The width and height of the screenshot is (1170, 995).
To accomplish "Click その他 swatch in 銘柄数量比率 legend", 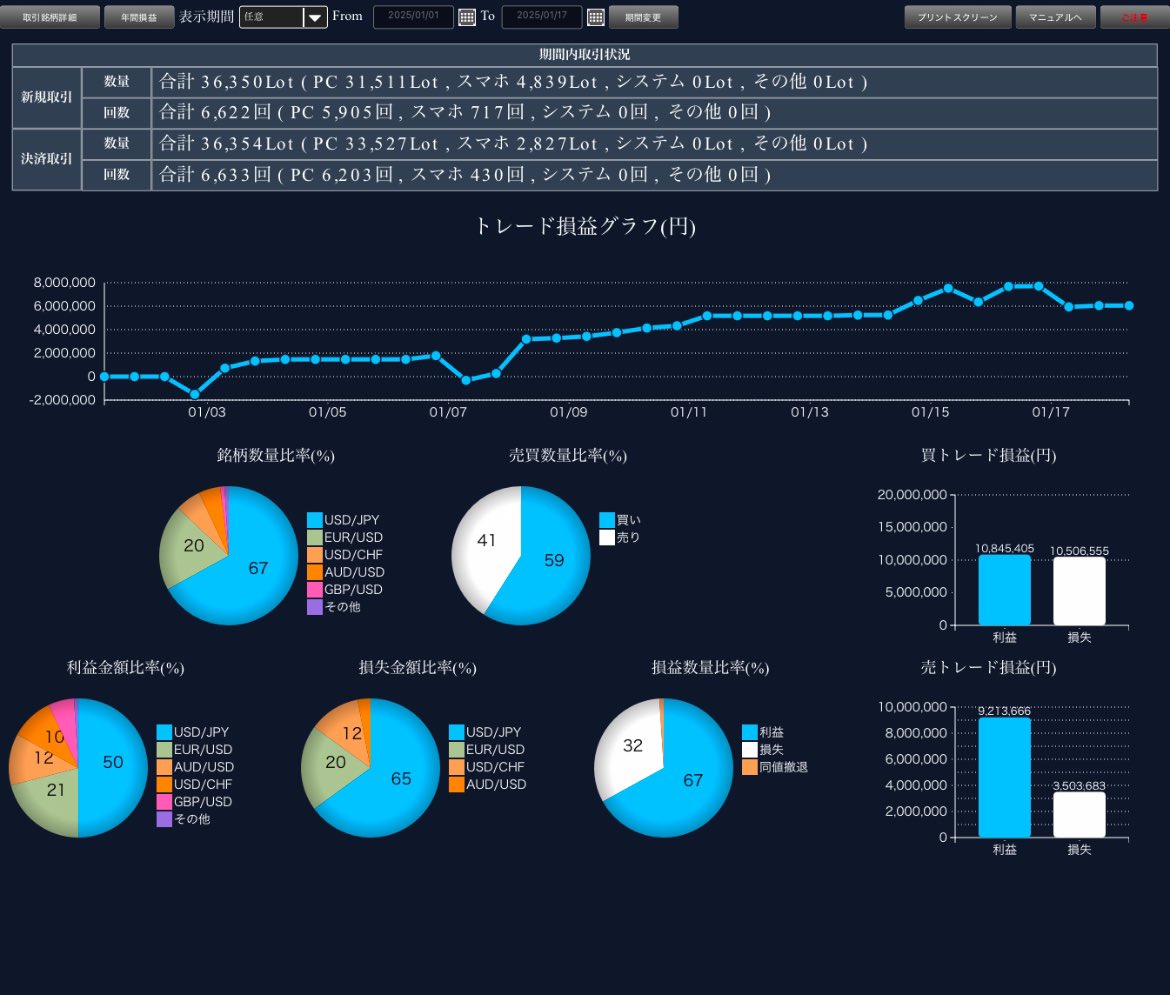I will coord(314,607).
